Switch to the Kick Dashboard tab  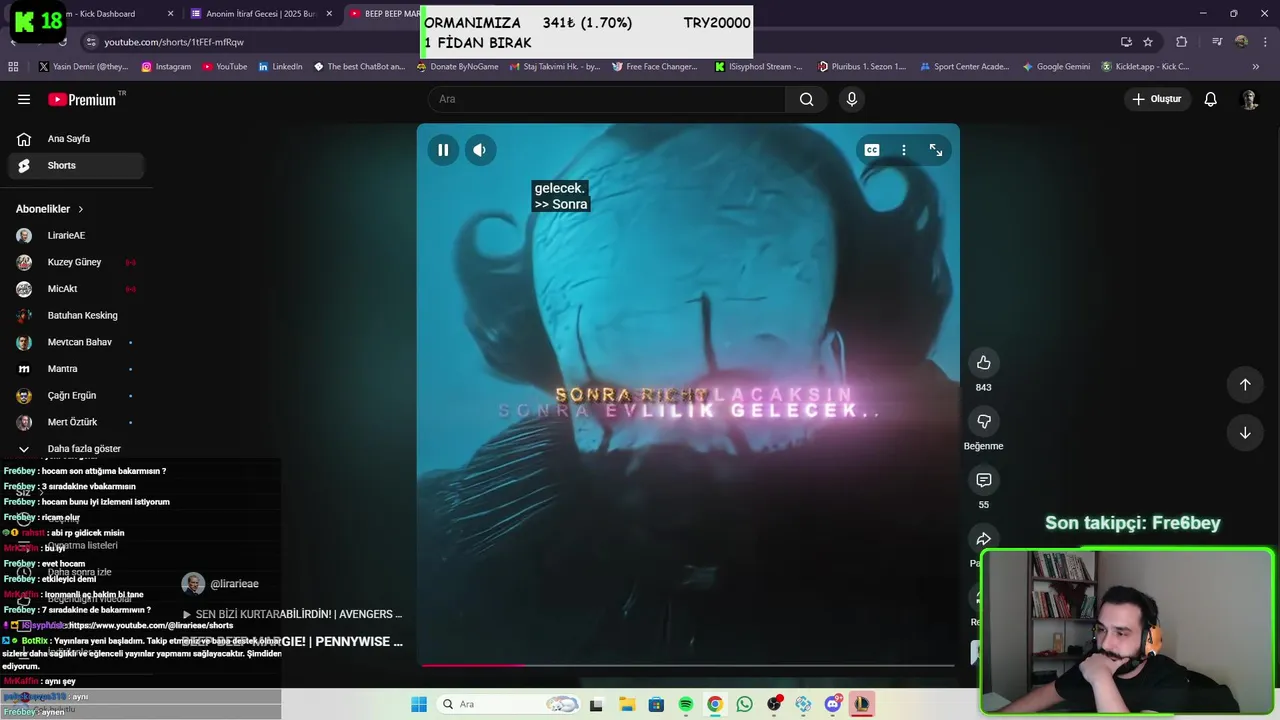108,14
